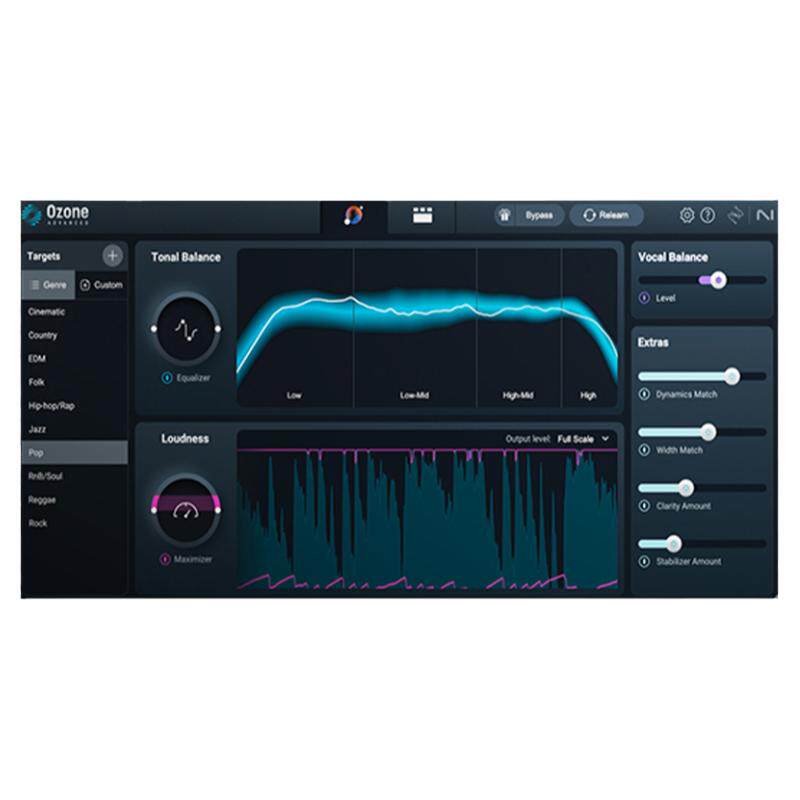
Task: Click the Ozone logo icon
Action: pyautogui.click(x=32, y=215)
